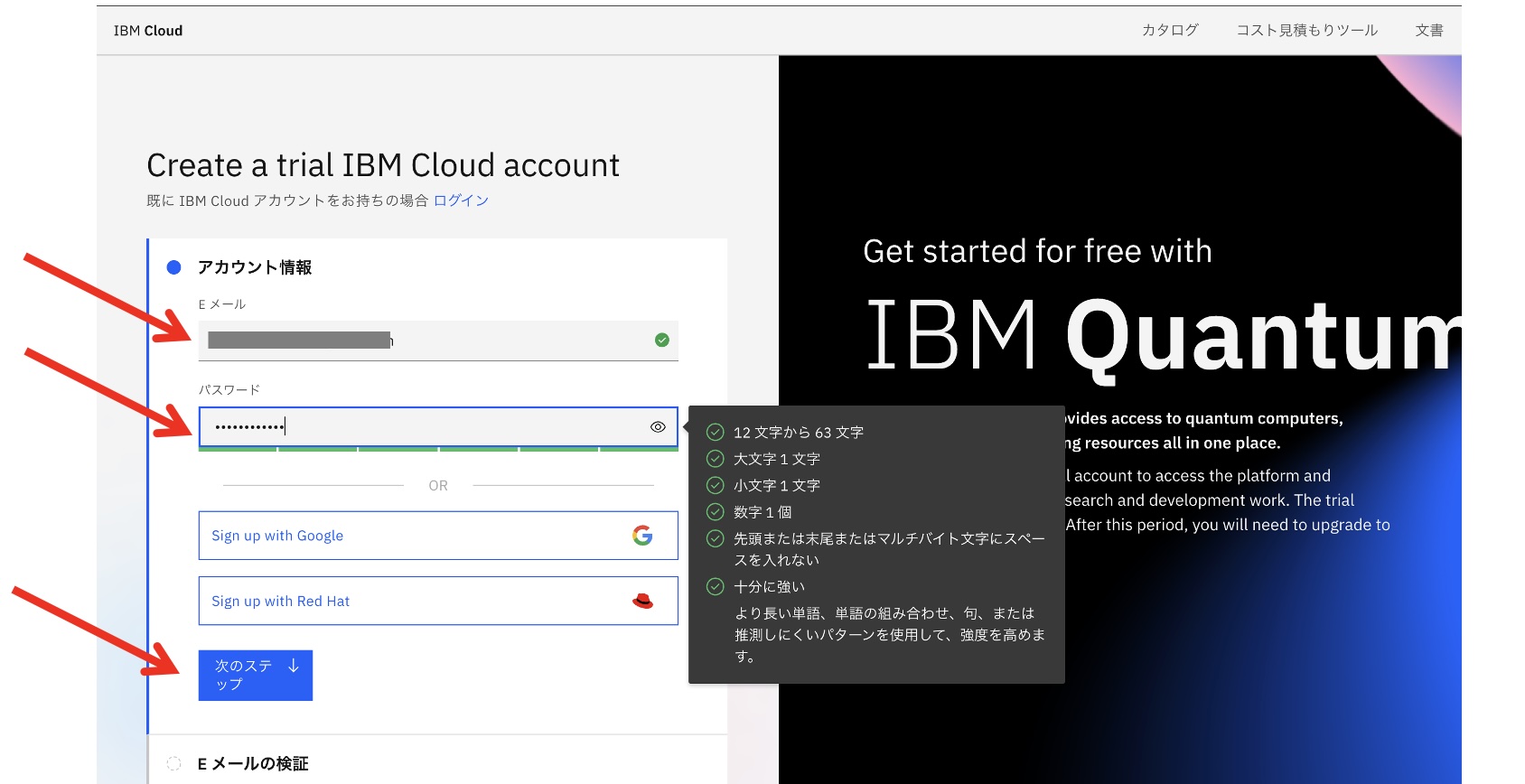
Task: Click the Create a trial IBM Cloud account heading
Action: click(x=383, y=165)
